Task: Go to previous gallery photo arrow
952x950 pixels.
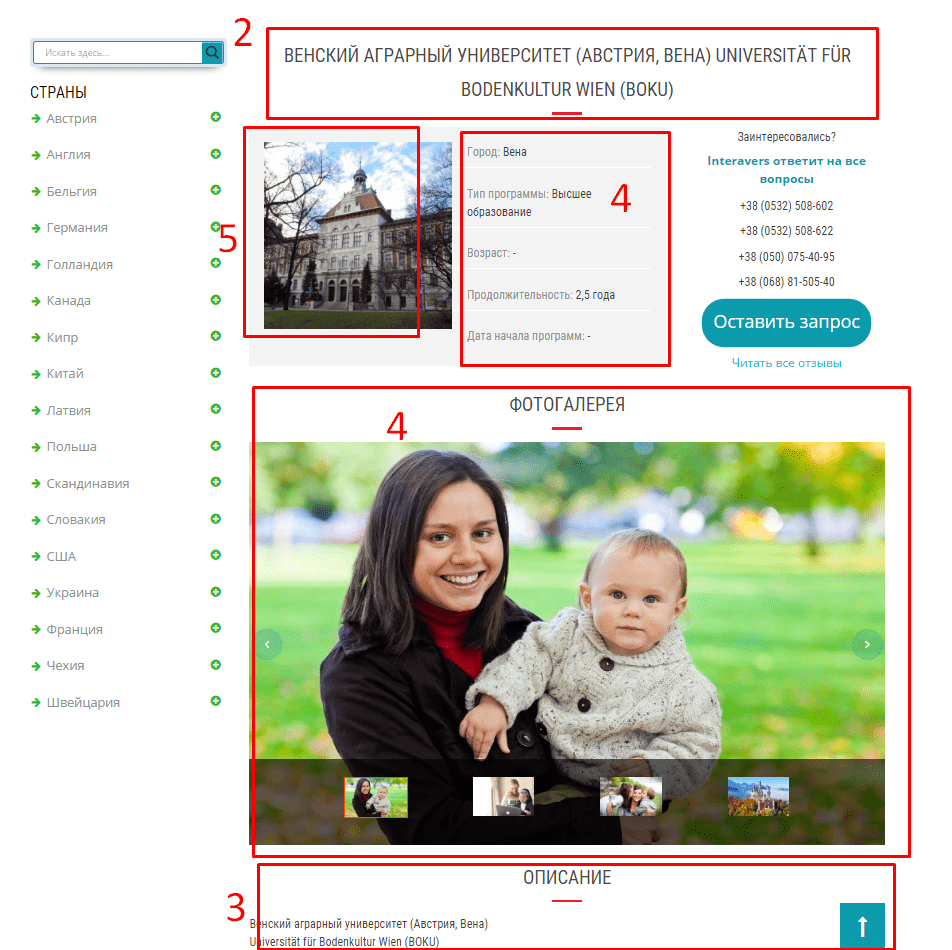Action: pos(268,645)
